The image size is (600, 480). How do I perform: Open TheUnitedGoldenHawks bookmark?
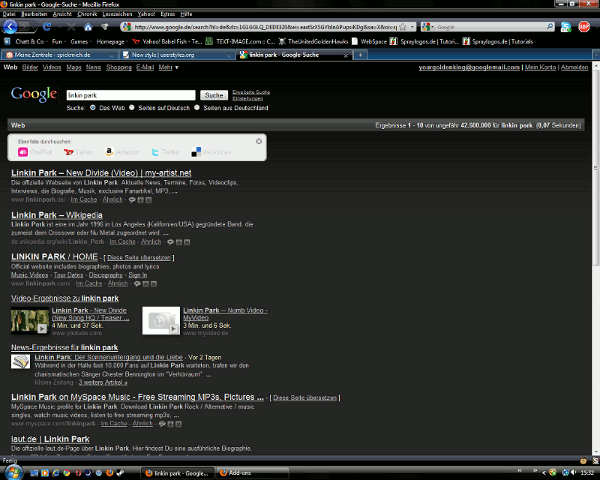[313, 41]
